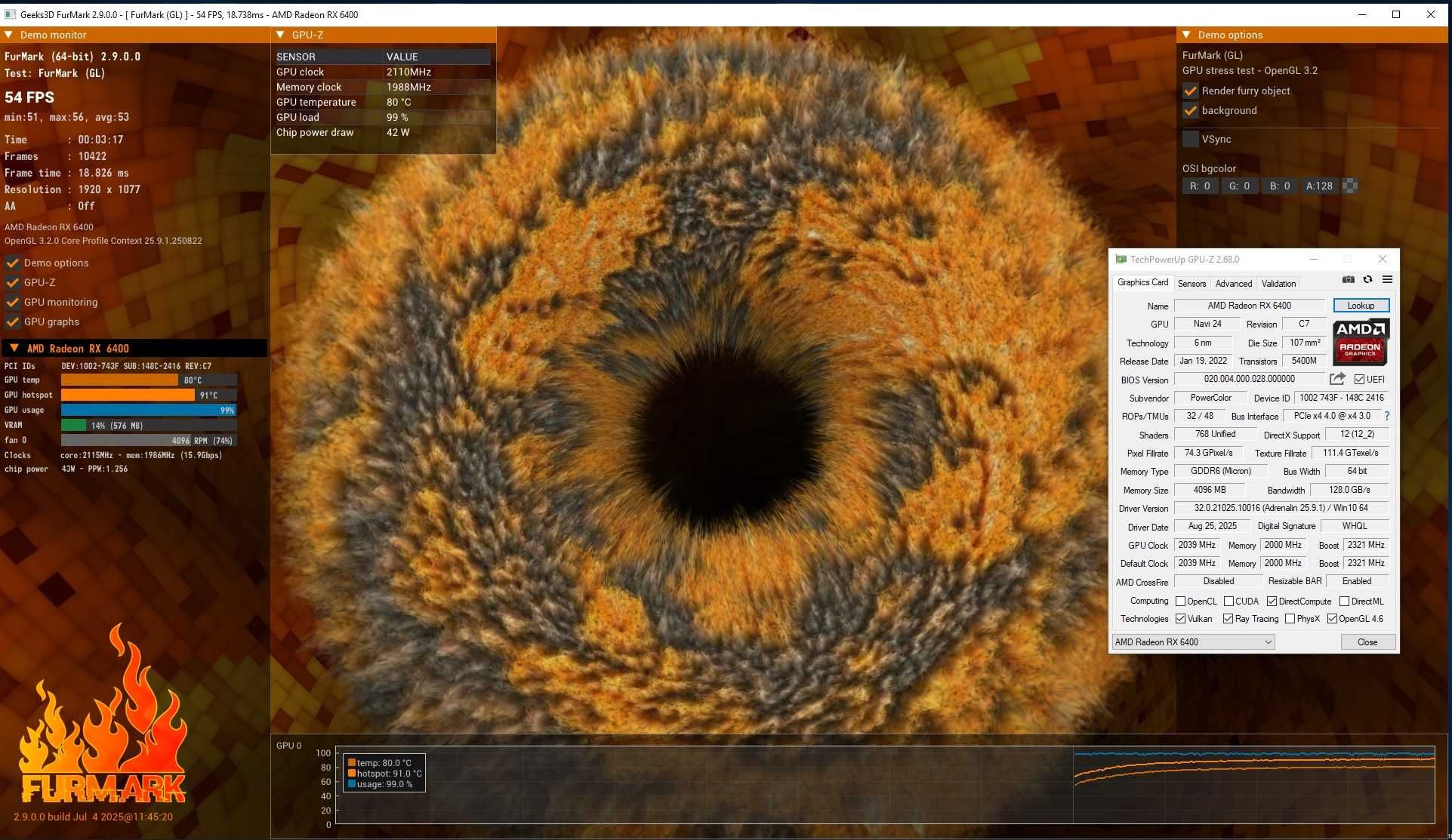The height and width of the screenshot is (840, 1452).
Task: Switch to the Sensors tab
Action: click(1192, 284)
